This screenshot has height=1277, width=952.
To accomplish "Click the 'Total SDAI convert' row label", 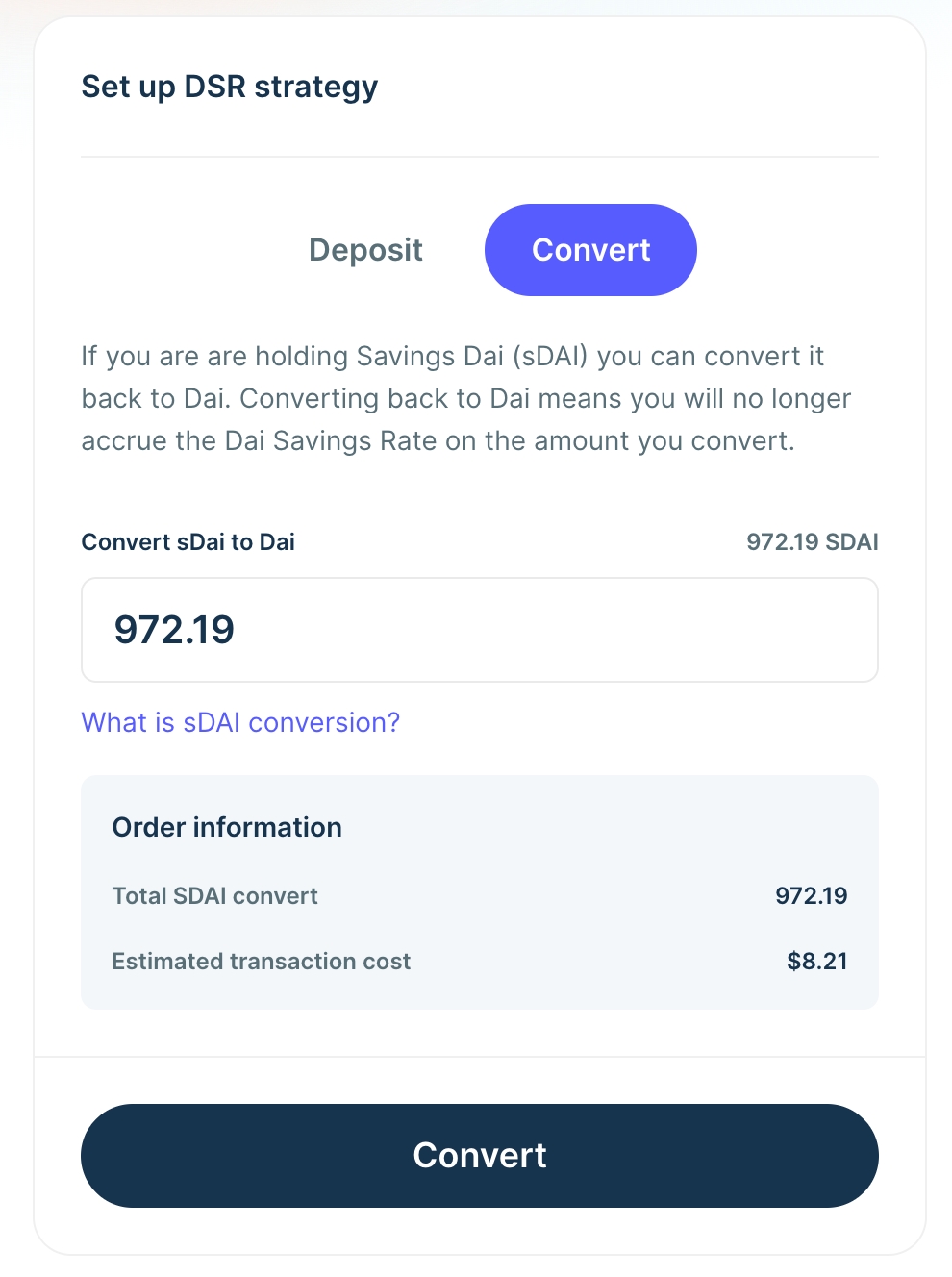I will point(214,896).
